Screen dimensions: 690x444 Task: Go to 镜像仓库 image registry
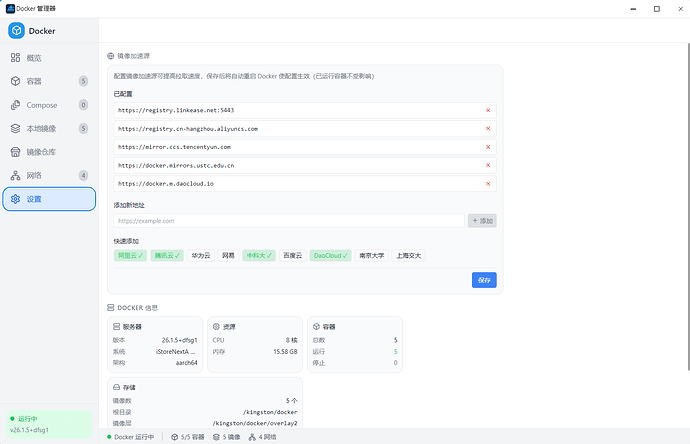[x=49, y=152]
